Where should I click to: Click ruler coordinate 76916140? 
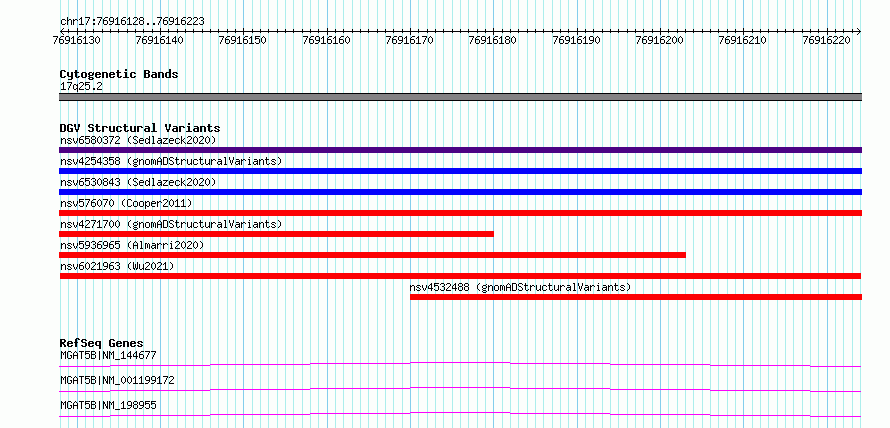[159, 40]
